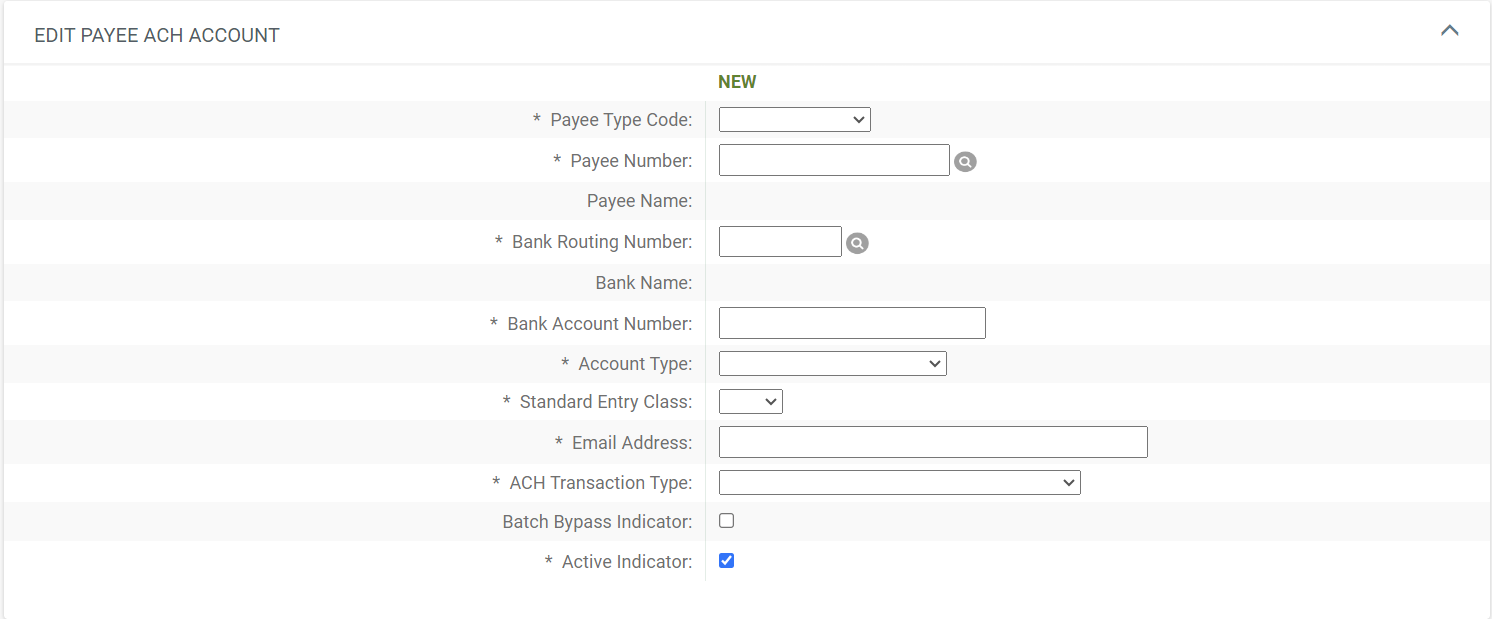The image size is (1492, 619).
Task: Click the Batch Bypass Indicator label text
Action: coord(597,521)
